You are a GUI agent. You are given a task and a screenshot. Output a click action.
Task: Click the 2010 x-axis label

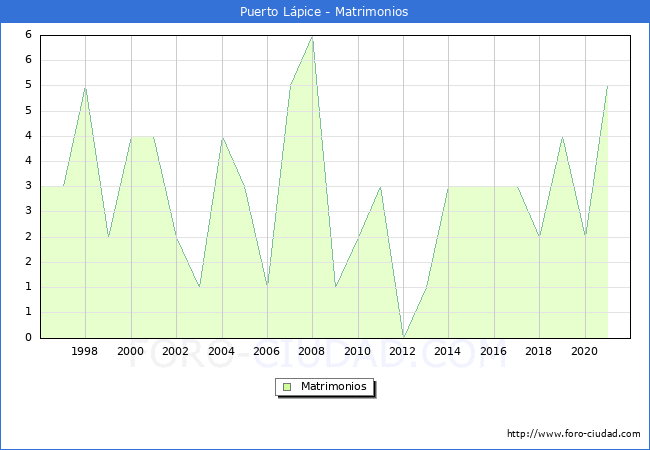pos(357,351)
